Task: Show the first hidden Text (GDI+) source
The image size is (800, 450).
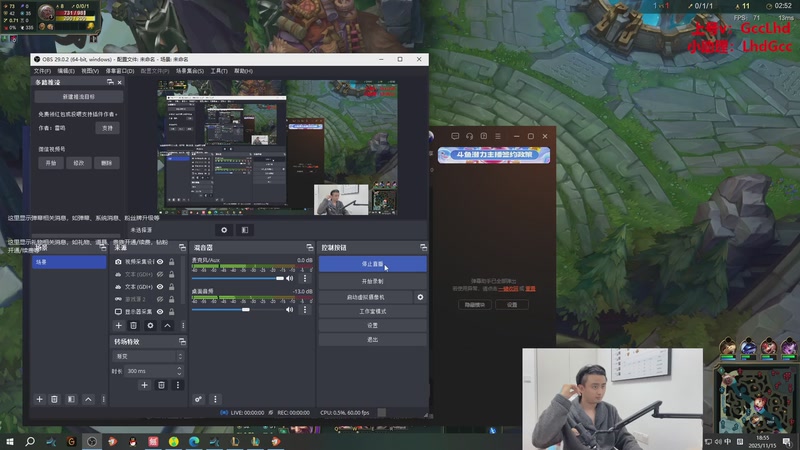Action: click(x=160, y=274)
